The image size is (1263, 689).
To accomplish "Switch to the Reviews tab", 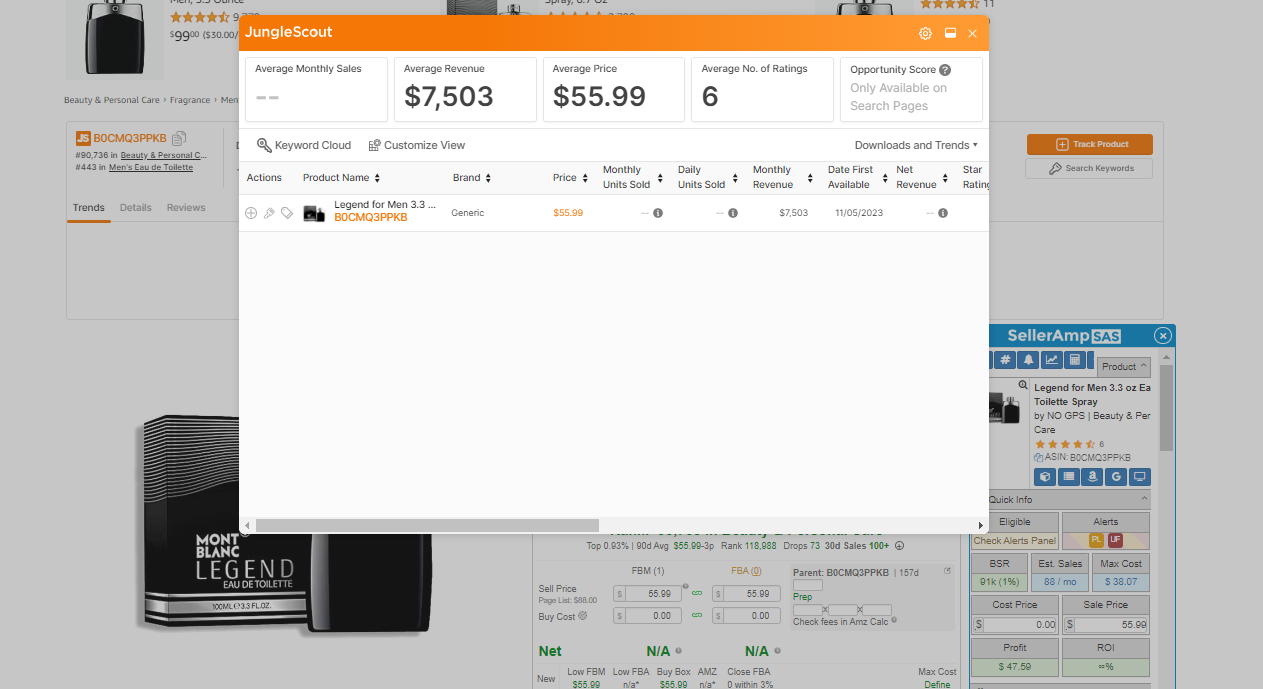I will click(186, 208).
